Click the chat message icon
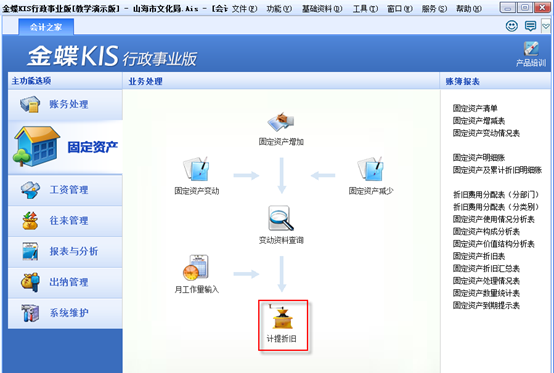Screen dimensions: 554x373 tap(530, 26)
